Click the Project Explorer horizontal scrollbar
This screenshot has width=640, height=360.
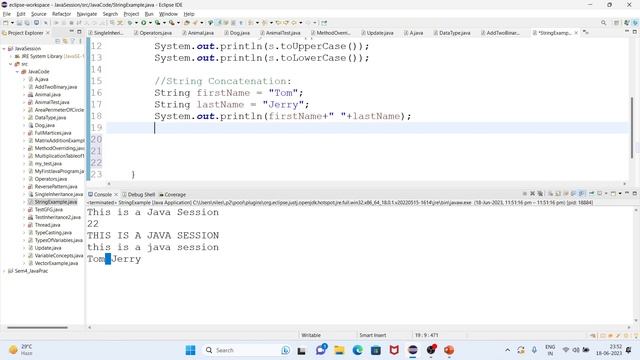(x=37, y=327)
